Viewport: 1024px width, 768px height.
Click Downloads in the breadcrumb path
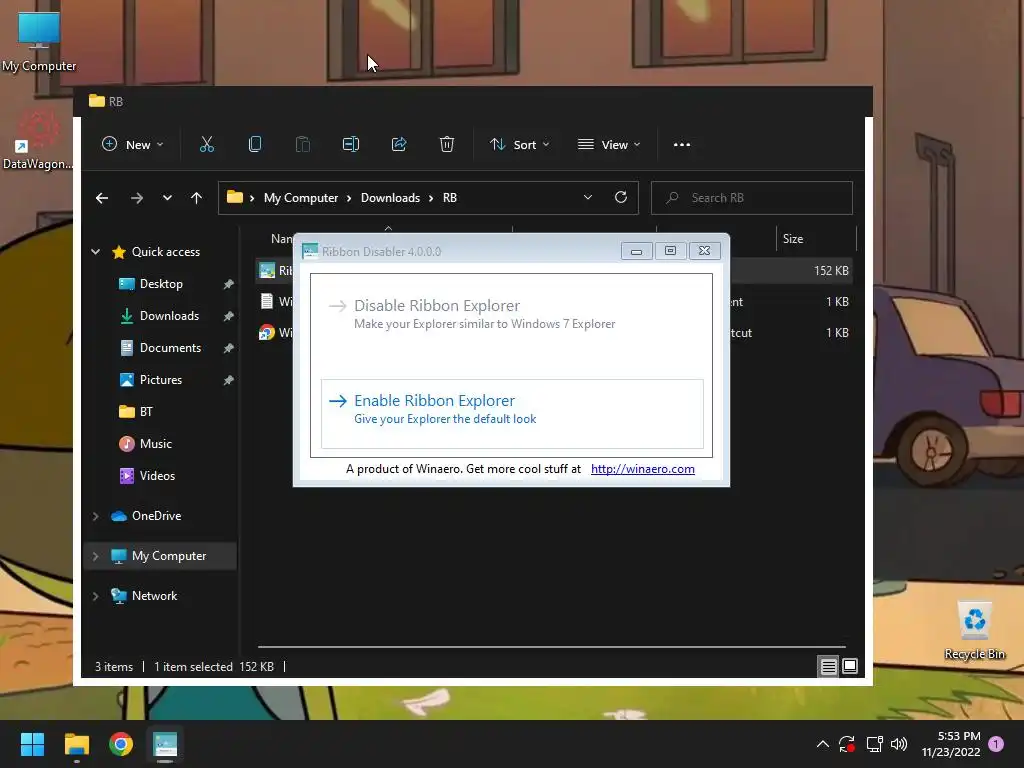pyautogui.click(x=391, y=198)
